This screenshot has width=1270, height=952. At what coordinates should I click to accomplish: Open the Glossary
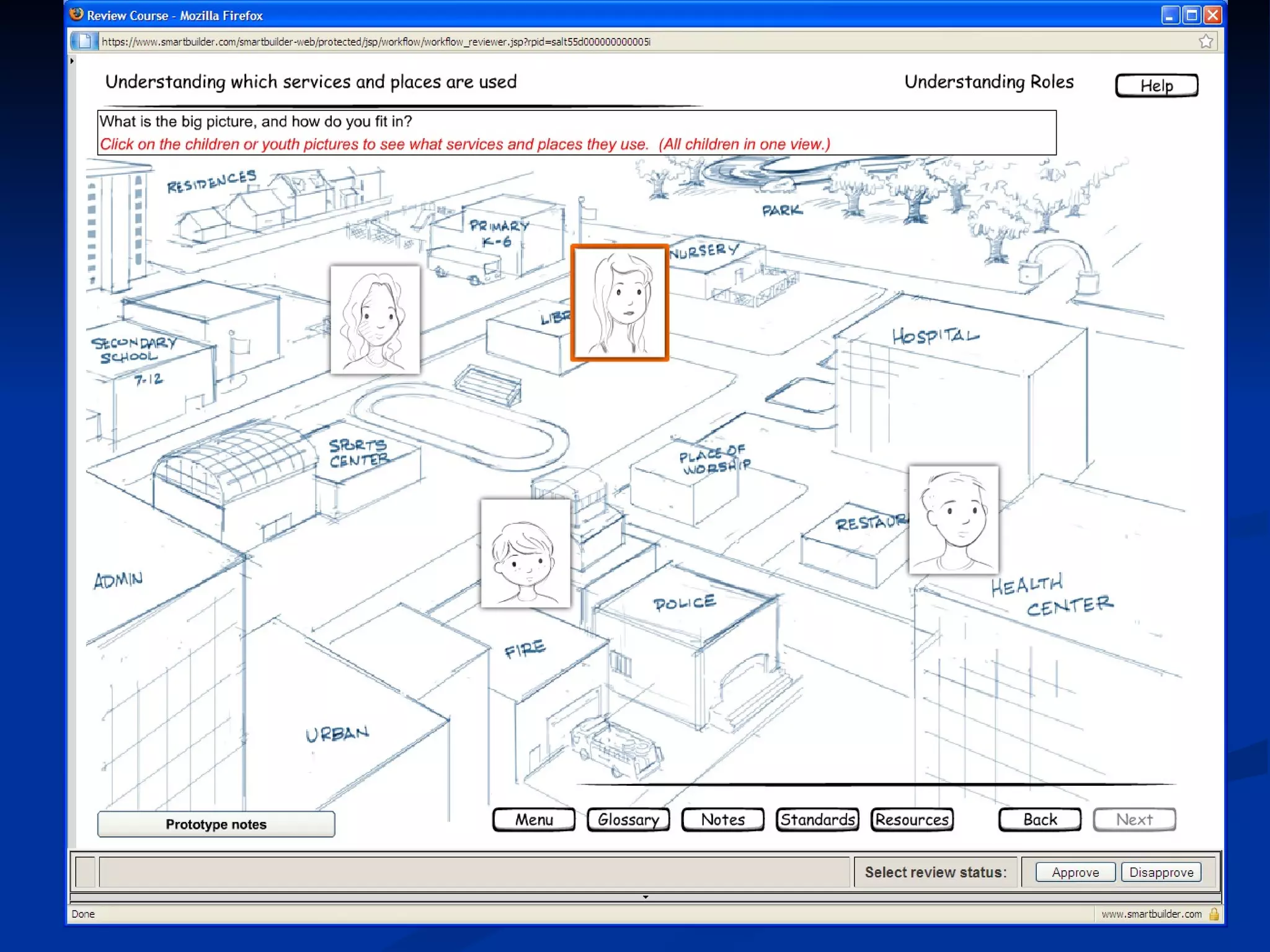point(628,819)
